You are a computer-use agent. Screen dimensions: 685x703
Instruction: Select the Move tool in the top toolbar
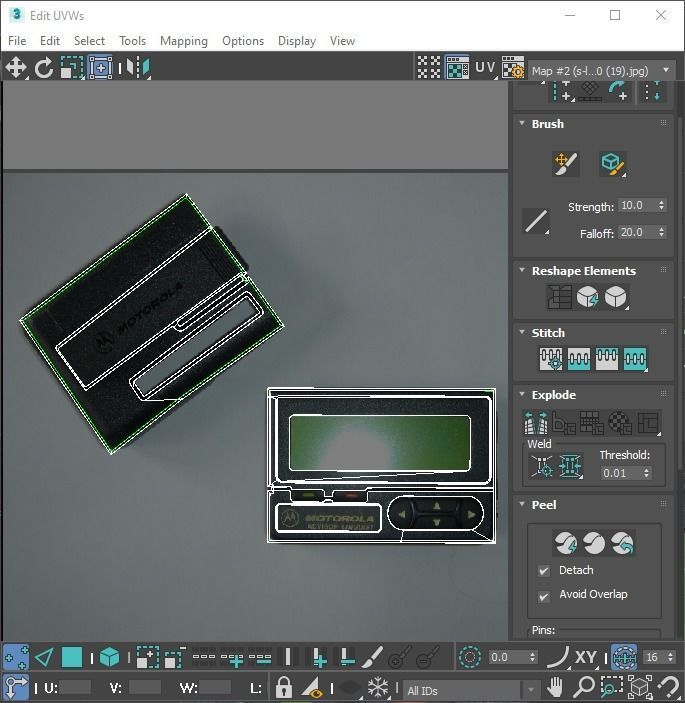16,68
